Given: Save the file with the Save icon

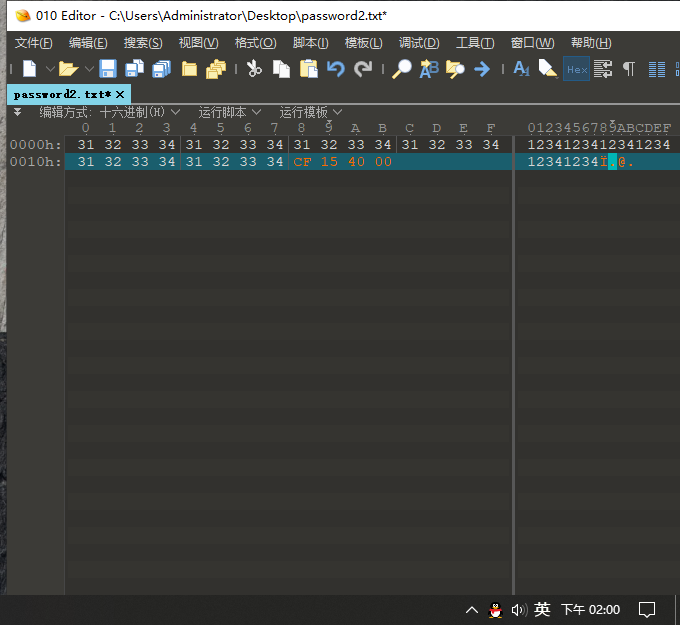Looking at the screenshot, I should tap(108, 69).
